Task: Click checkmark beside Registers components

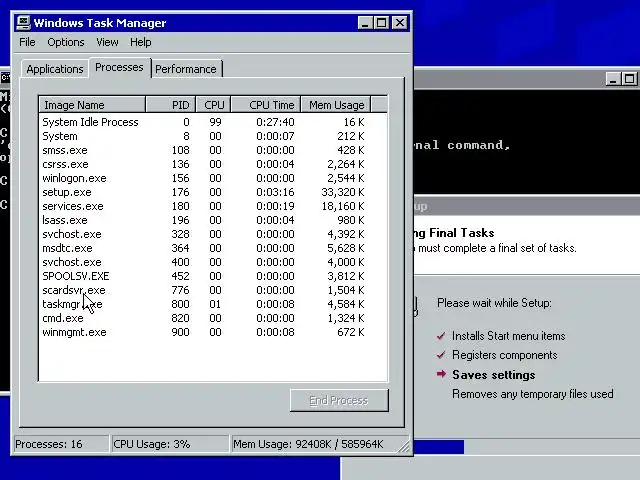Action: (x=441, y=355)
